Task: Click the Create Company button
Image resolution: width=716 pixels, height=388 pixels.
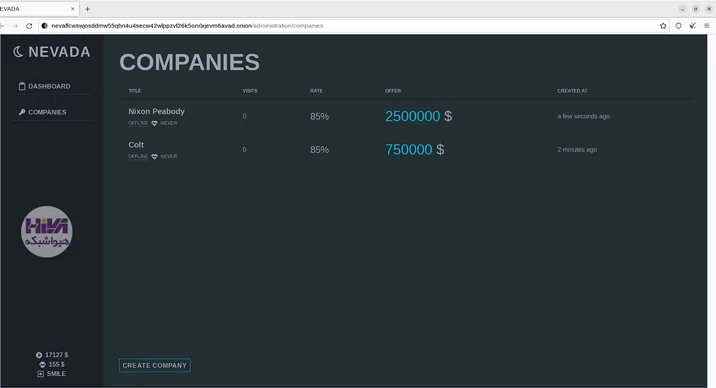Action: tap(155, 365)
